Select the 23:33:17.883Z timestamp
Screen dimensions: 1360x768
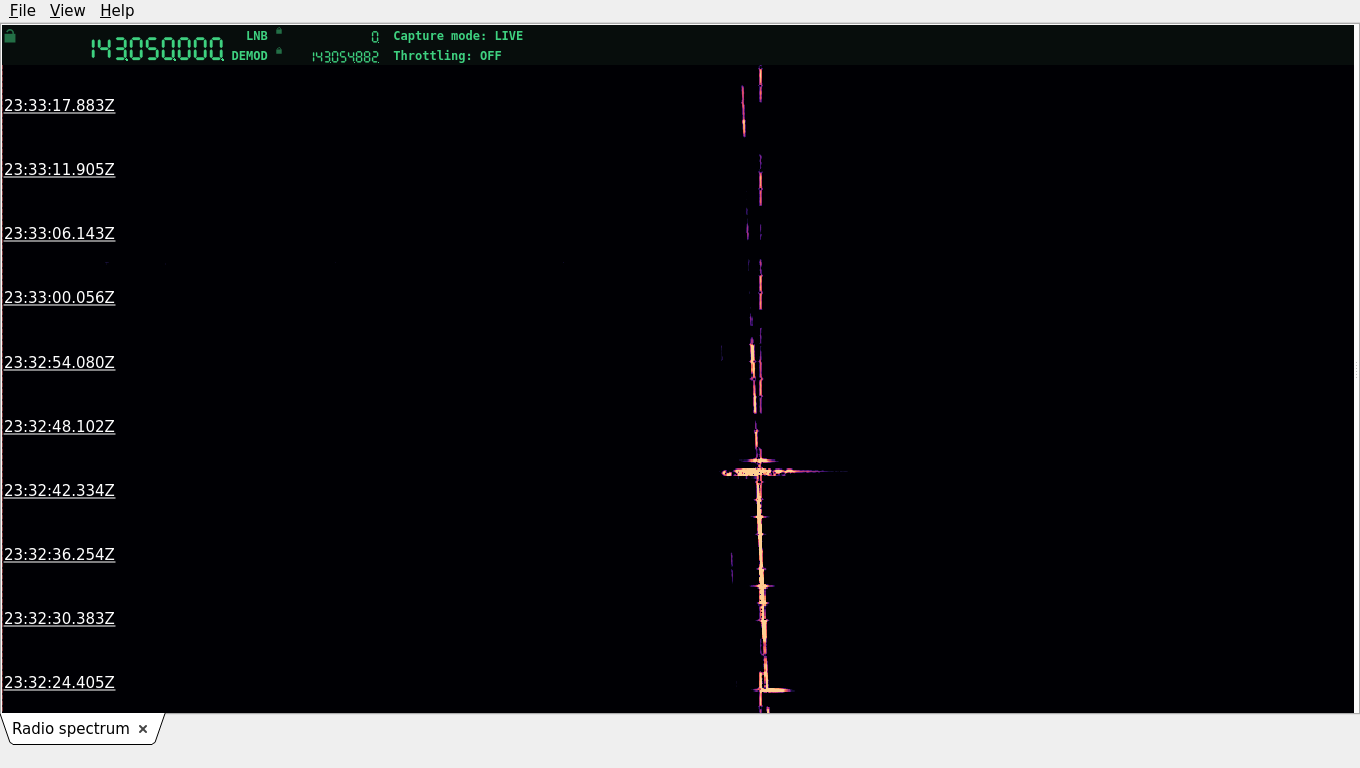[59, 105]
